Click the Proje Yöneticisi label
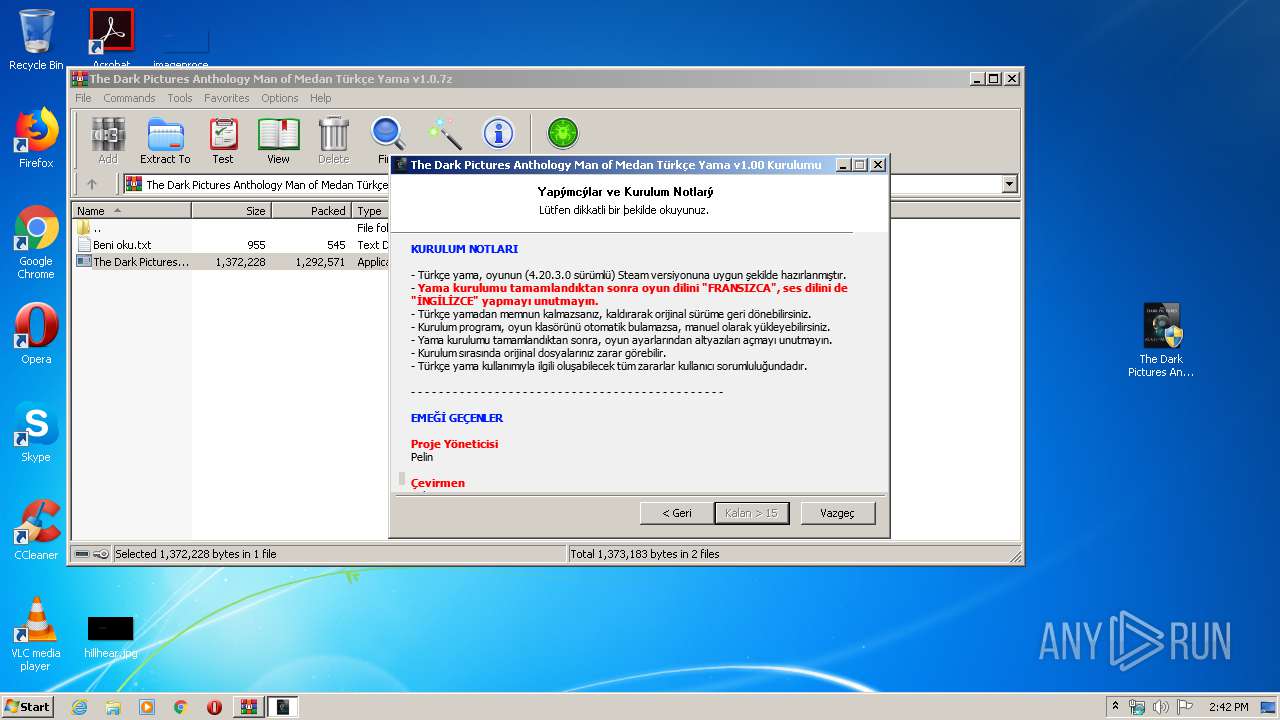Screen dimensions: 1280x720 point(454,444)
